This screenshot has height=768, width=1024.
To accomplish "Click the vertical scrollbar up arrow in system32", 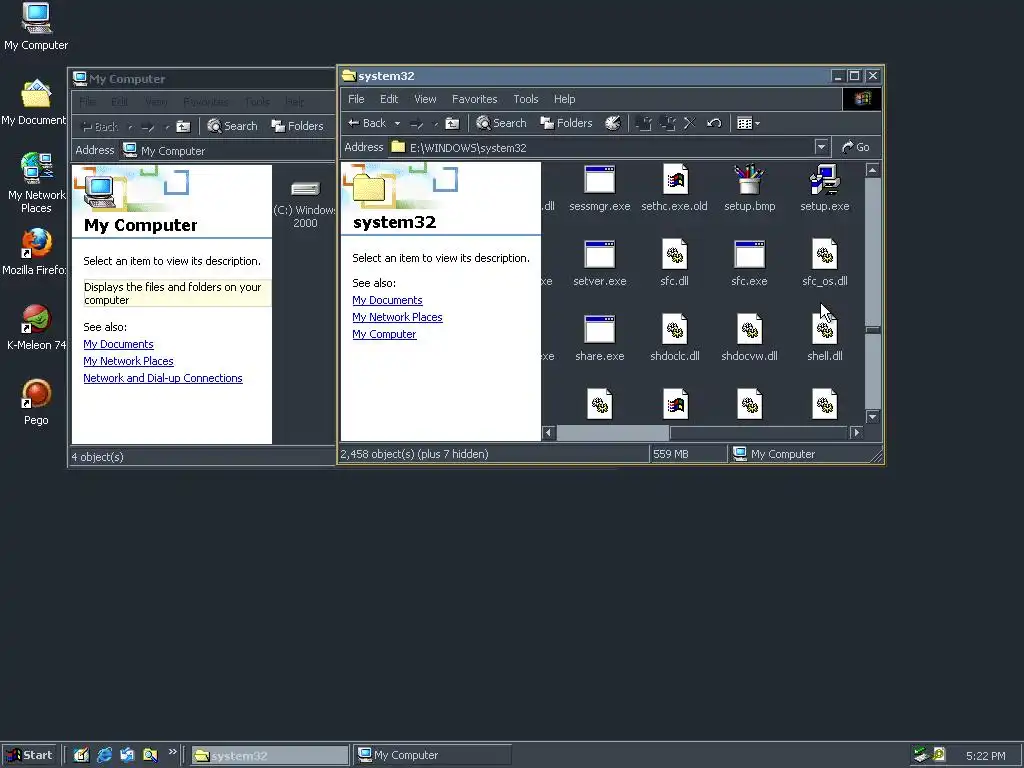I will [x=872, y=170].
